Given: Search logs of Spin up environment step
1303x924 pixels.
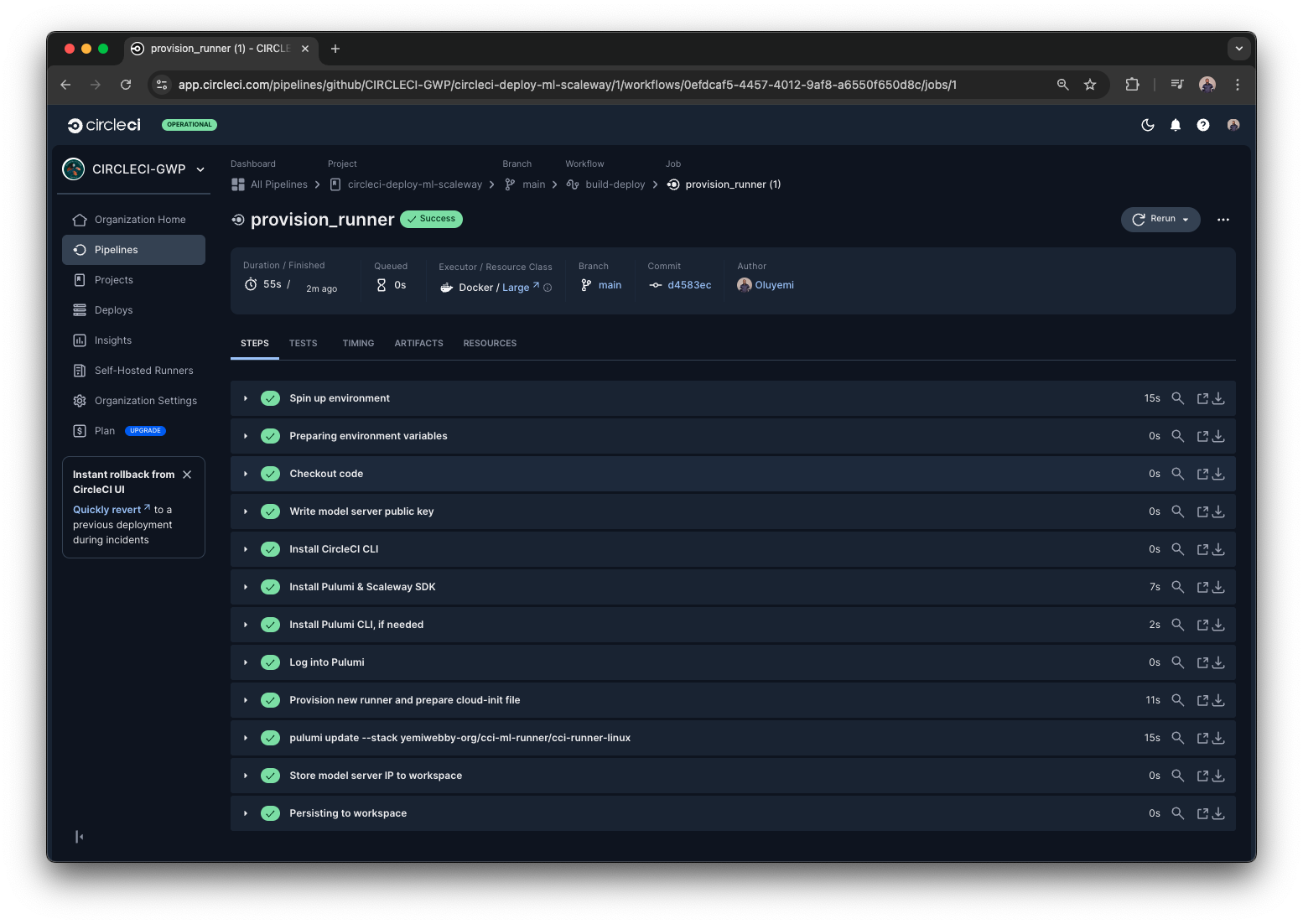Looking at the screenshot, I should click(x=1177, y=398).
